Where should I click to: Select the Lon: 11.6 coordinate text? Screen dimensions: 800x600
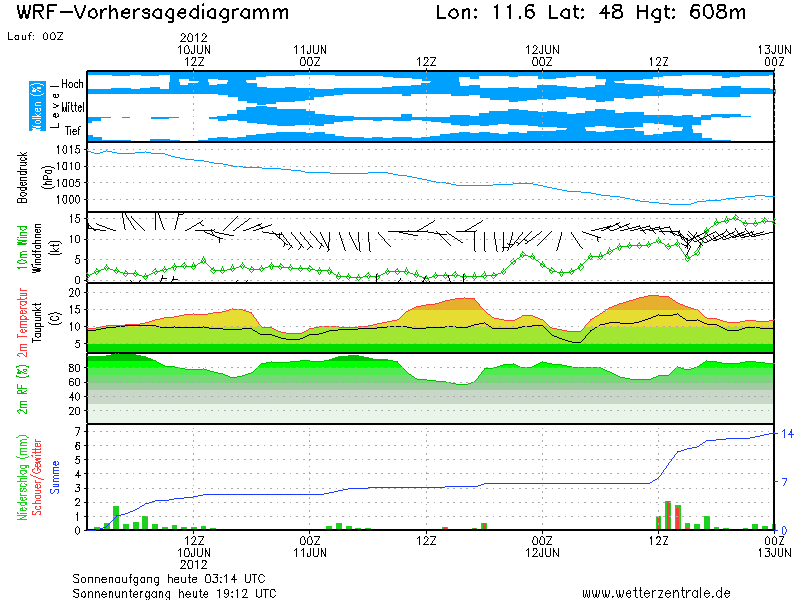click(x=486, y=12)
